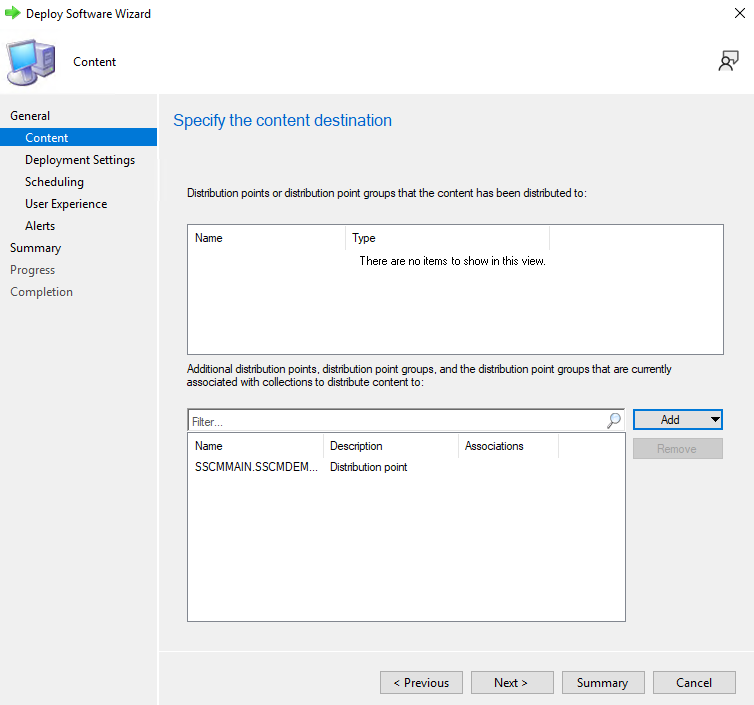The height and width of the screenshot is (705, 754).
Task: Switch to the User Experience step
Action: click(x=66, y=204)
